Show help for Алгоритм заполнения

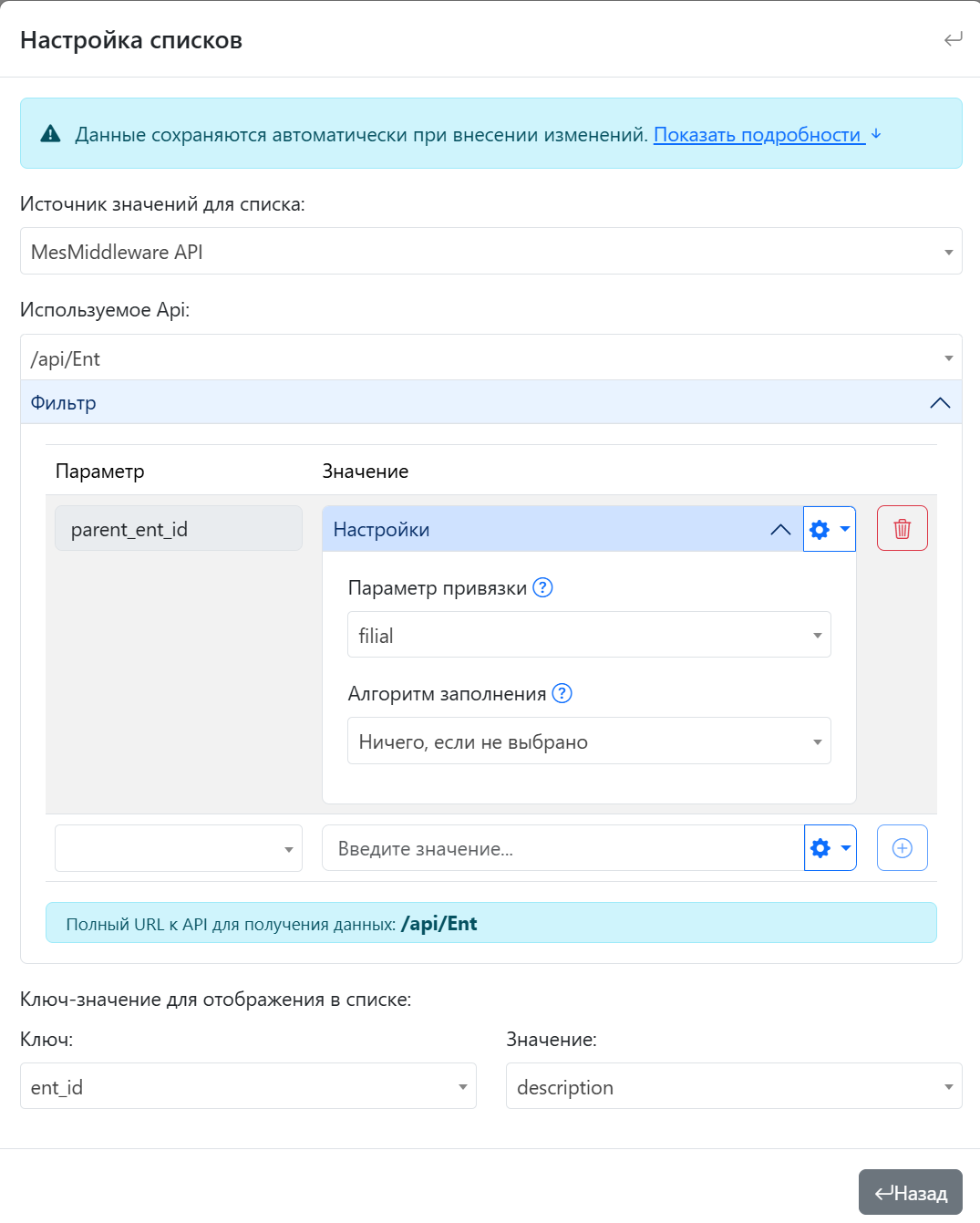[562, 693]
